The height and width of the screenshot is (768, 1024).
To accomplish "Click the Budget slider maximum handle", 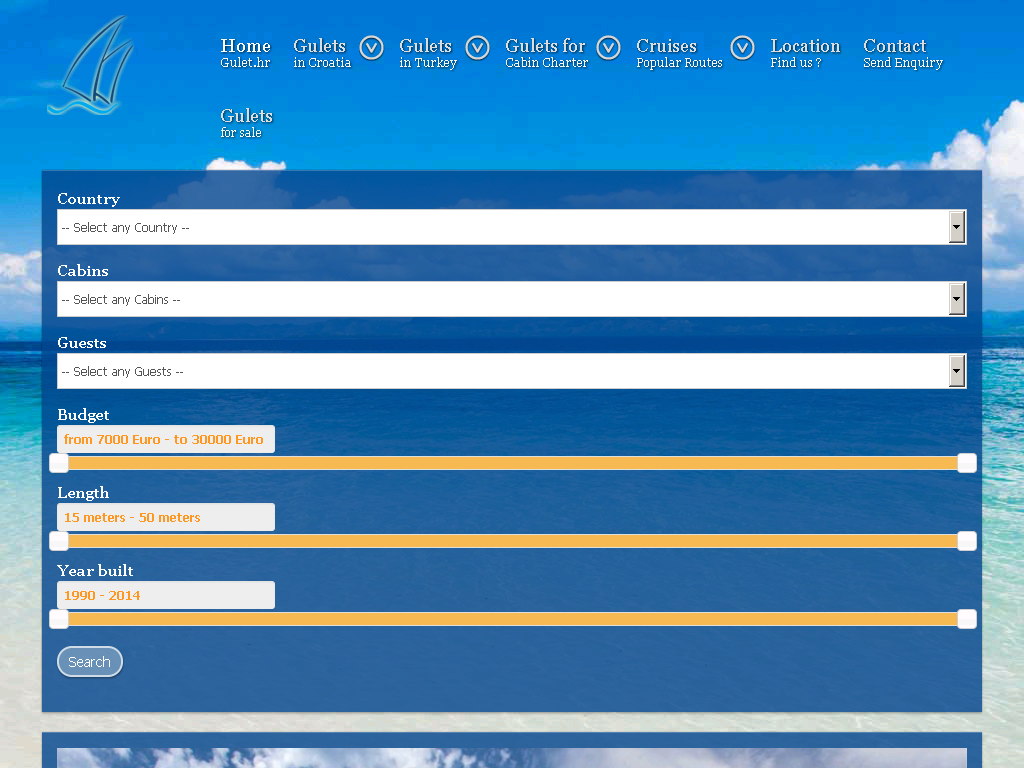I will [x=967, y=463].
